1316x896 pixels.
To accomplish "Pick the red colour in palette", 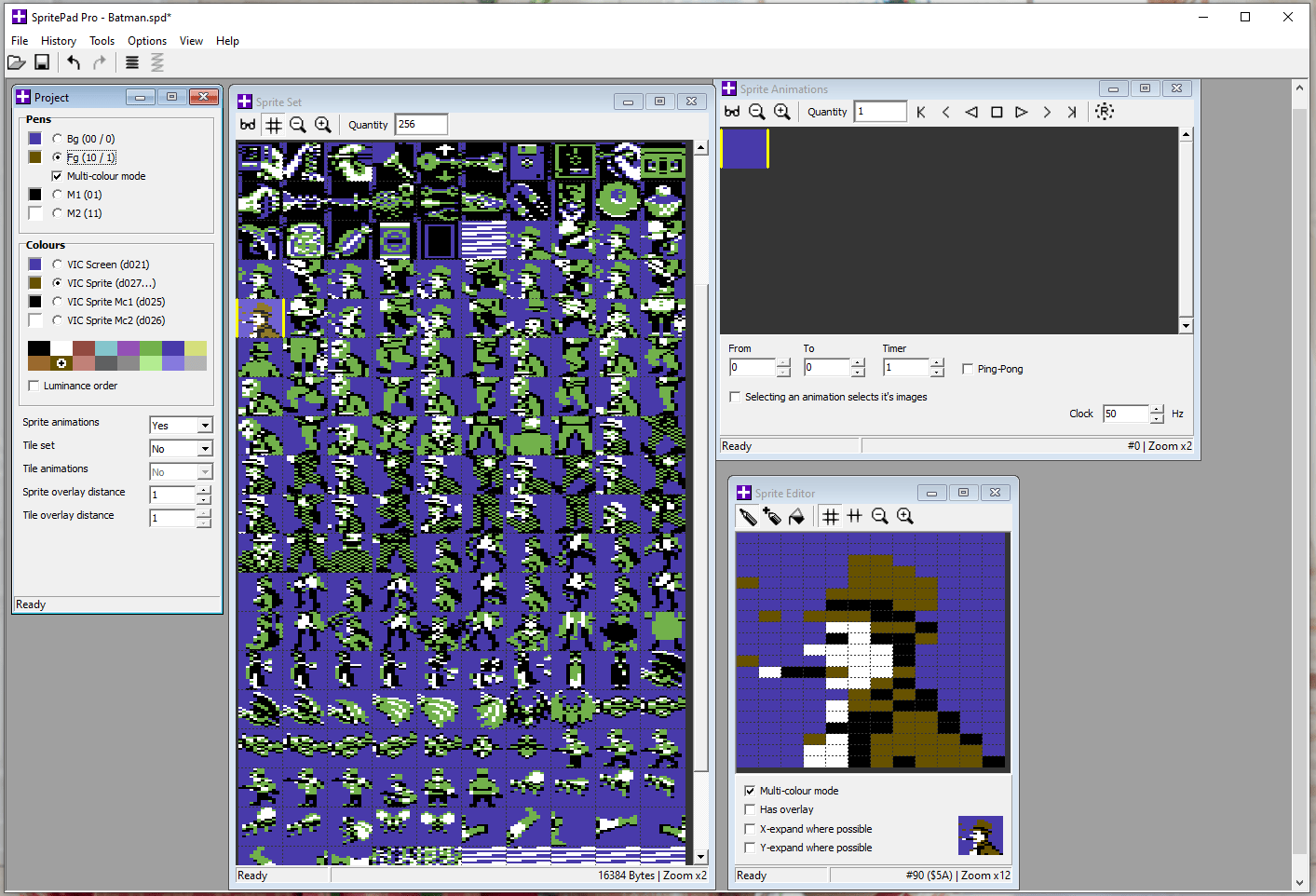I will (x=84, y=348).
